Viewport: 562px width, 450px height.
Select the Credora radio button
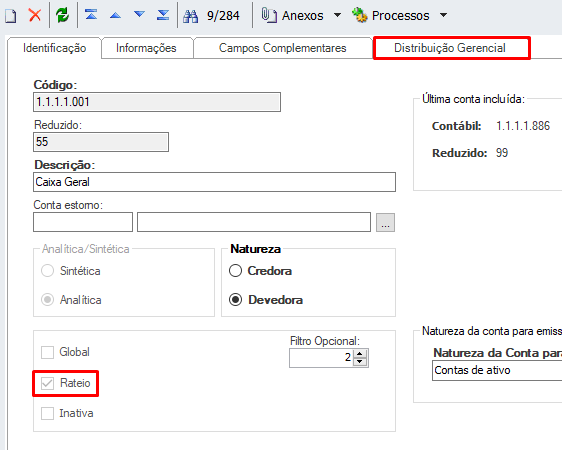point(235,271)
